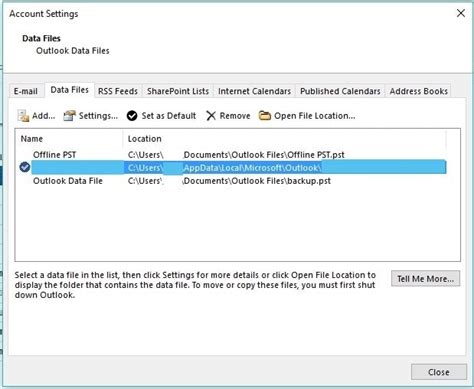Image resolution: width=474 pixels, height=389 pixels.
Task: Click the default checkmark beside highlighted row
Action: 25,167
